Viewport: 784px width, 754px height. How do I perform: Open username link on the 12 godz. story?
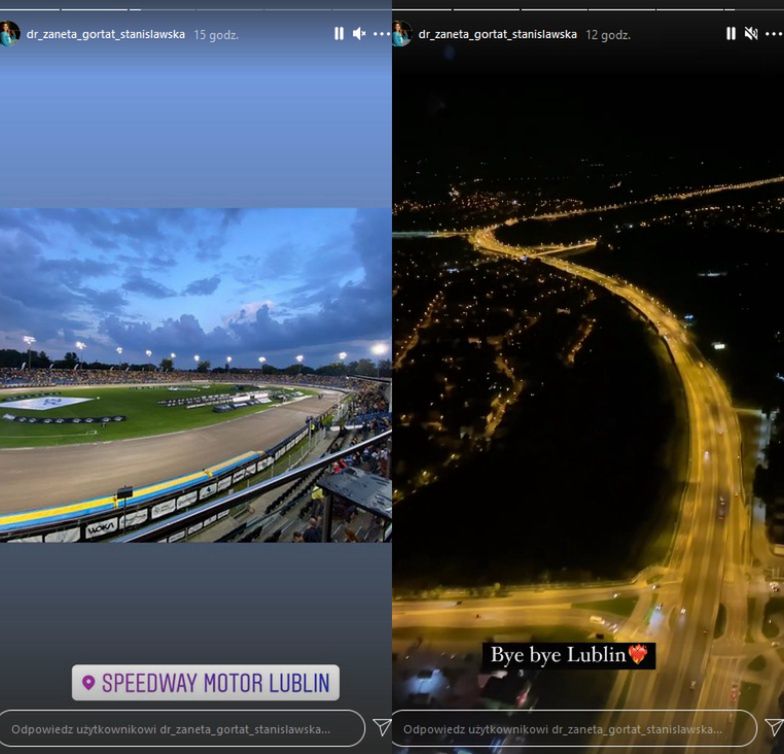(498, 34)
